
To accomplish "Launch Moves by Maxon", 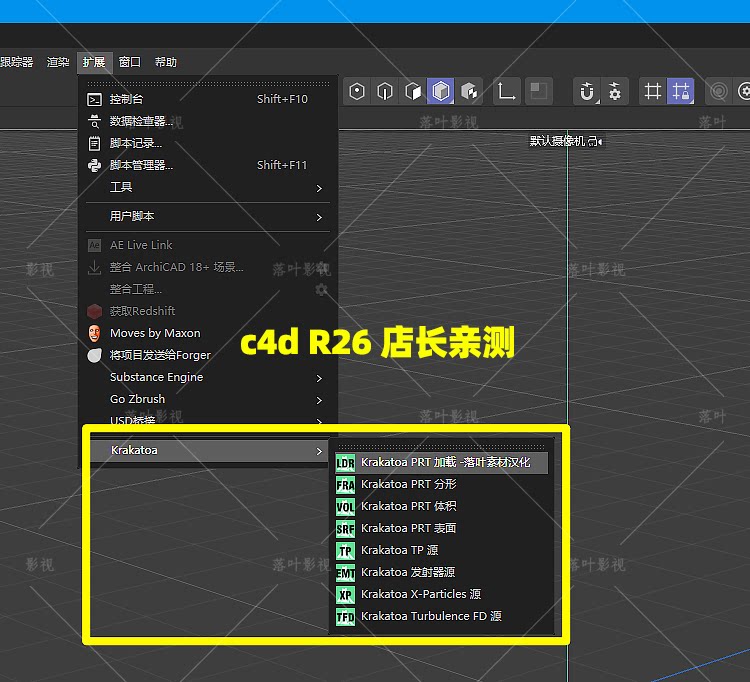I will [x=208, y=333].
